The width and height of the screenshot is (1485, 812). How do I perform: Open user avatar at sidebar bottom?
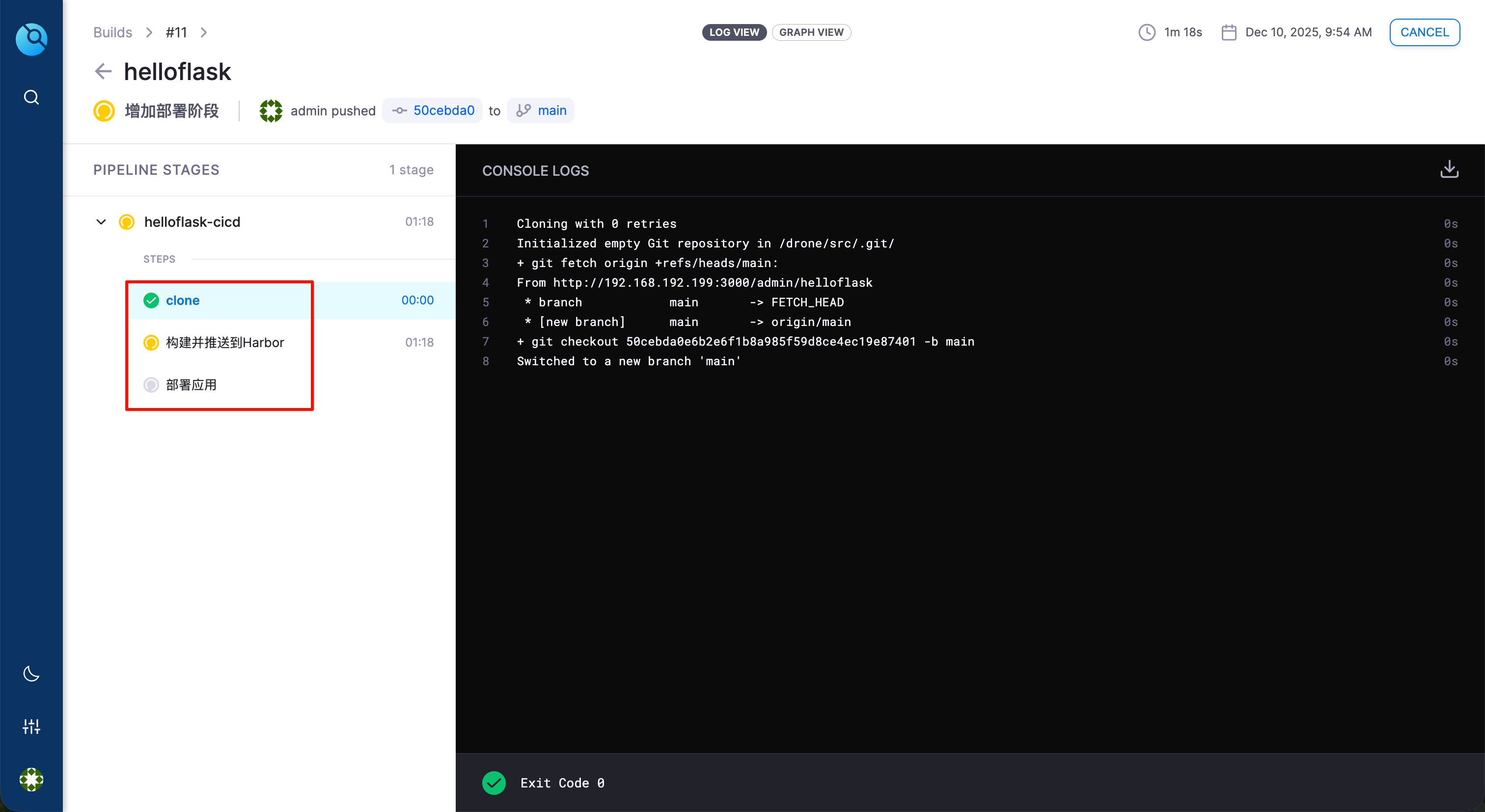coord(31,779)
